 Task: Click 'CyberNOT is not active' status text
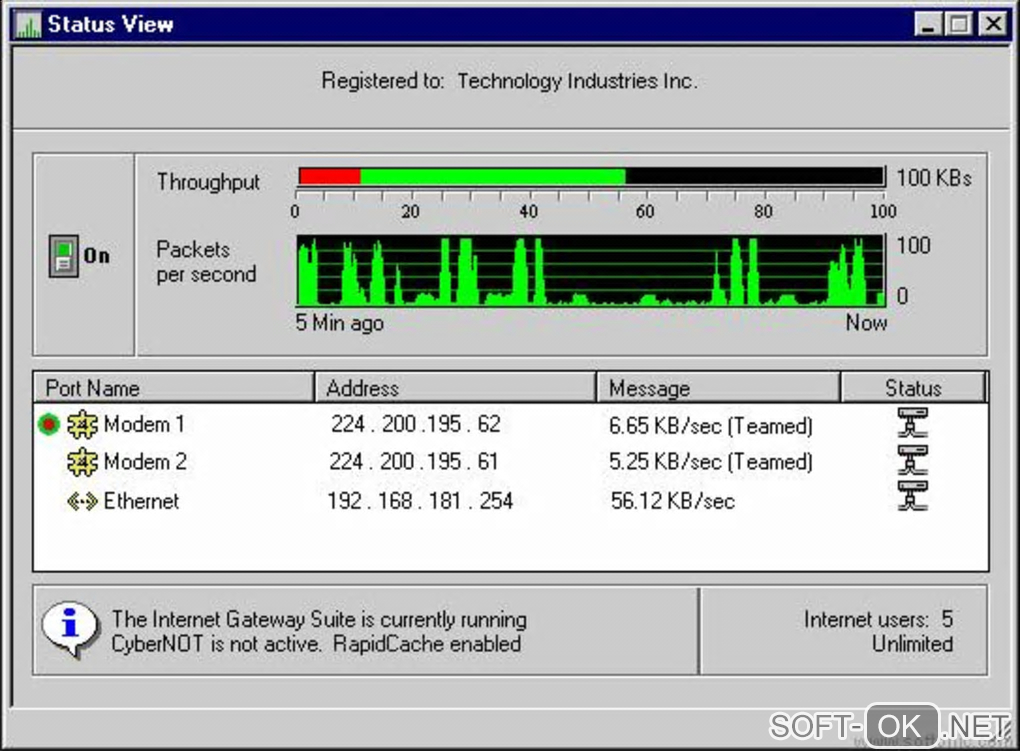tap(216, 644)
